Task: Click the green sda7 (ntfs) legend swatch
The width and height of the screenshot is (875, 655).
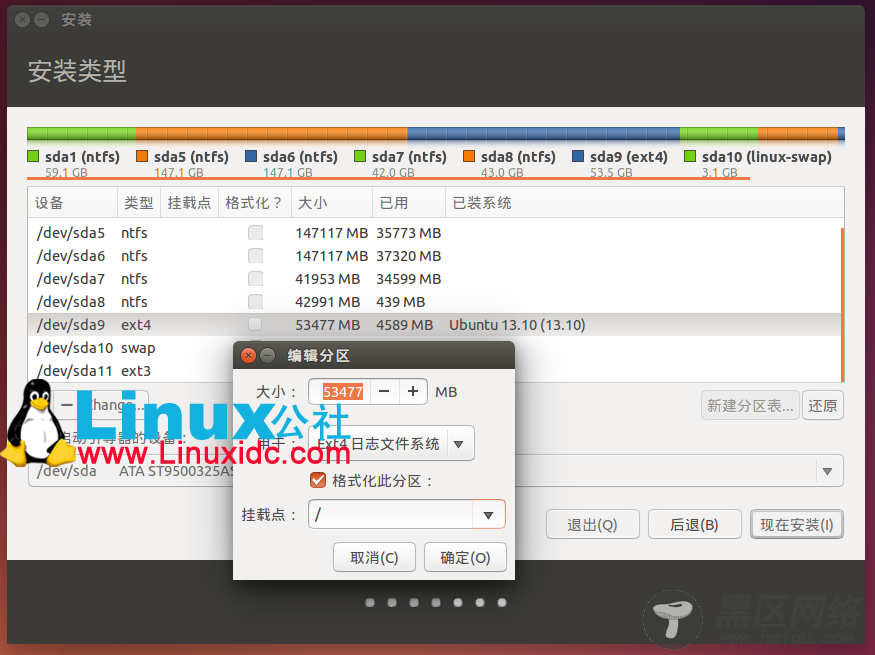Action: [360, 156]
